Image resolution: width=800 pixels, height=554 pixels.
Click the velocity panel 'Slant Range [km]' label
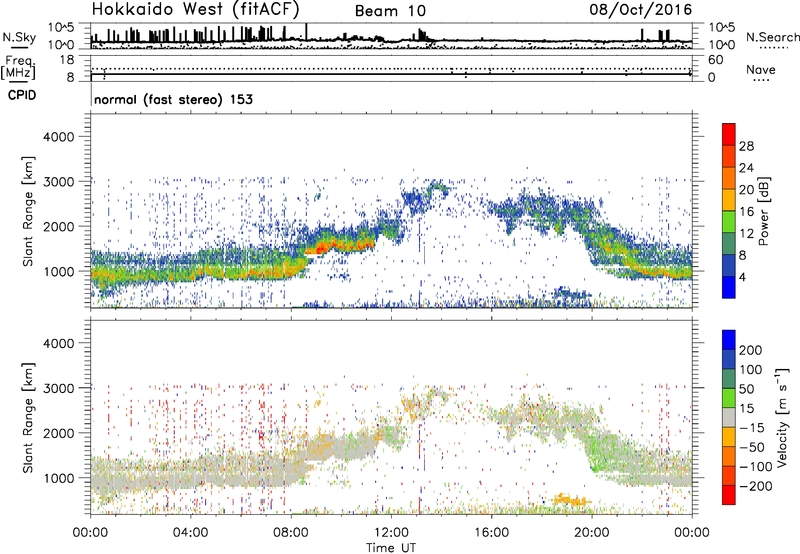pyautogui.click(x=28, y=418)
